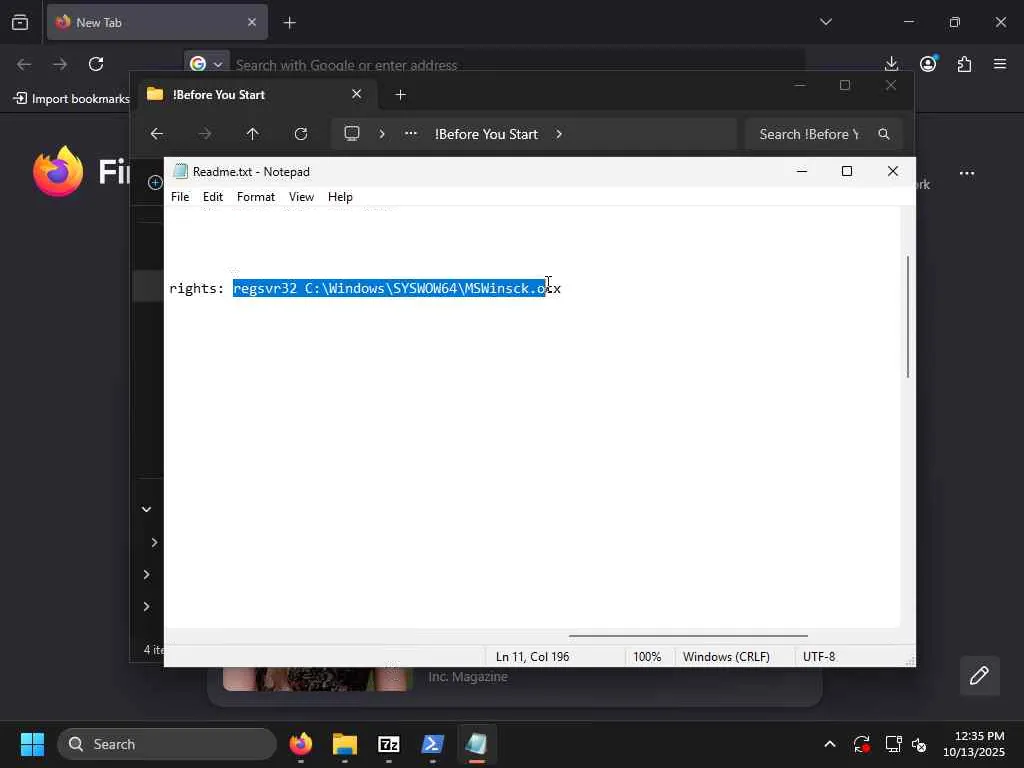1024x768 pixels.
Task: Click the Firefox customize pencil button
Action: click(x=979, y=675)
